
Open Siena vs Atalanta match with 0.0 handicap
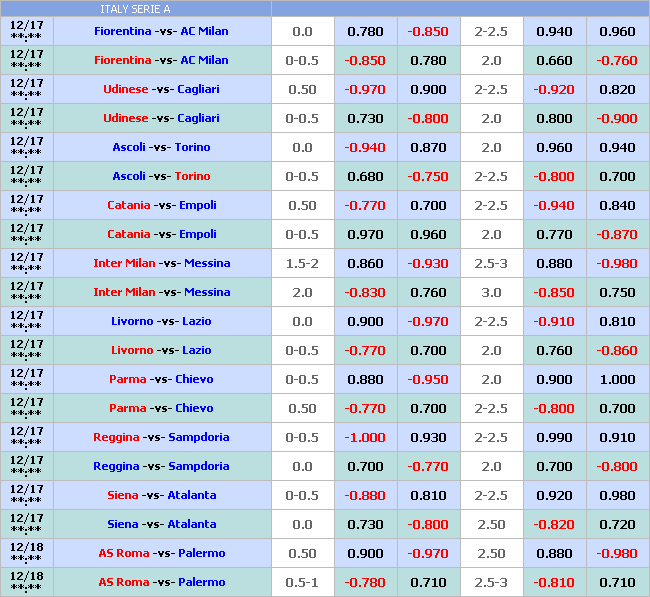(161, 525)
